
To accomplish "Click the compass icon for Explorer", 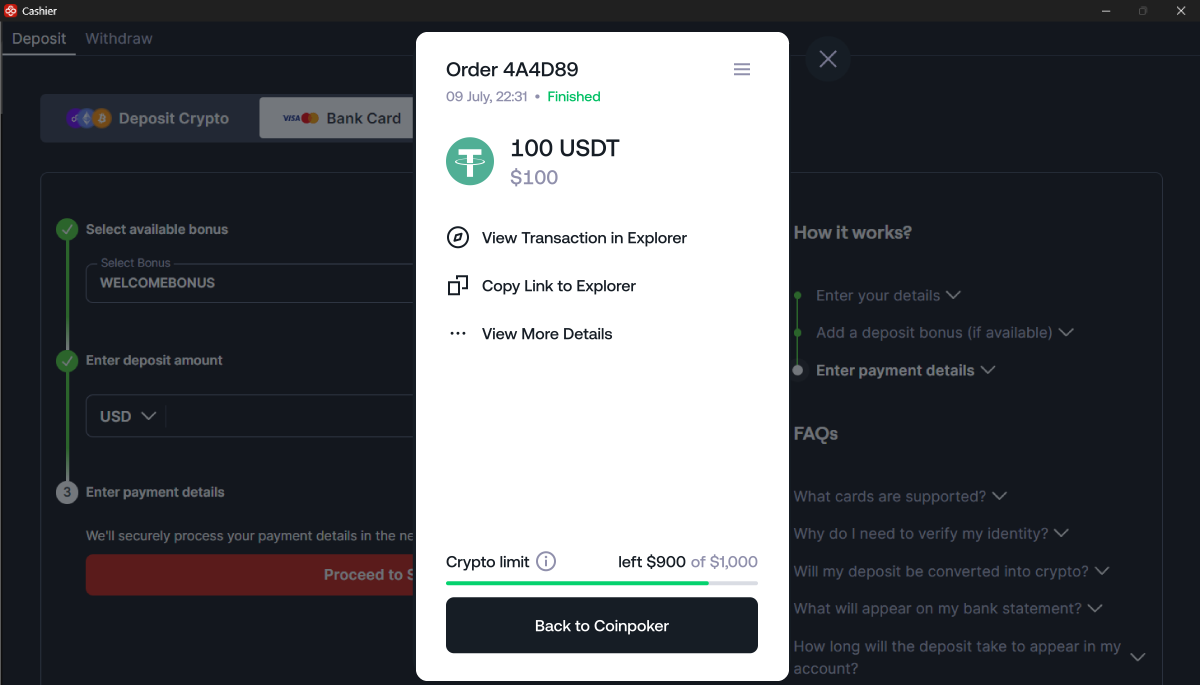I will tap(458, 238).
